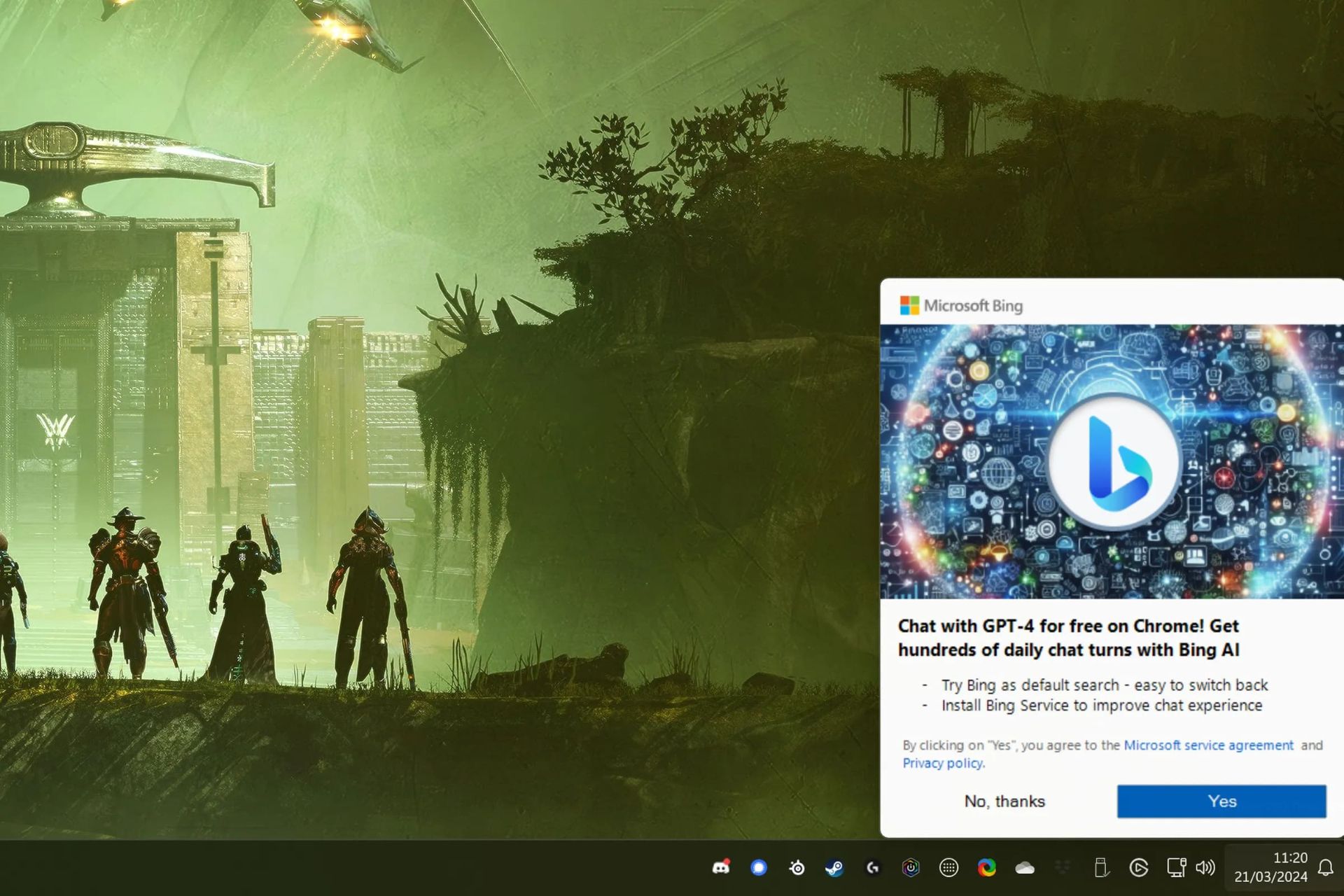The height and width of the screenshot is (896, 1344).
Task: Click the Signal tray icon
Action: pyautogui.click(x=759, y=868)
